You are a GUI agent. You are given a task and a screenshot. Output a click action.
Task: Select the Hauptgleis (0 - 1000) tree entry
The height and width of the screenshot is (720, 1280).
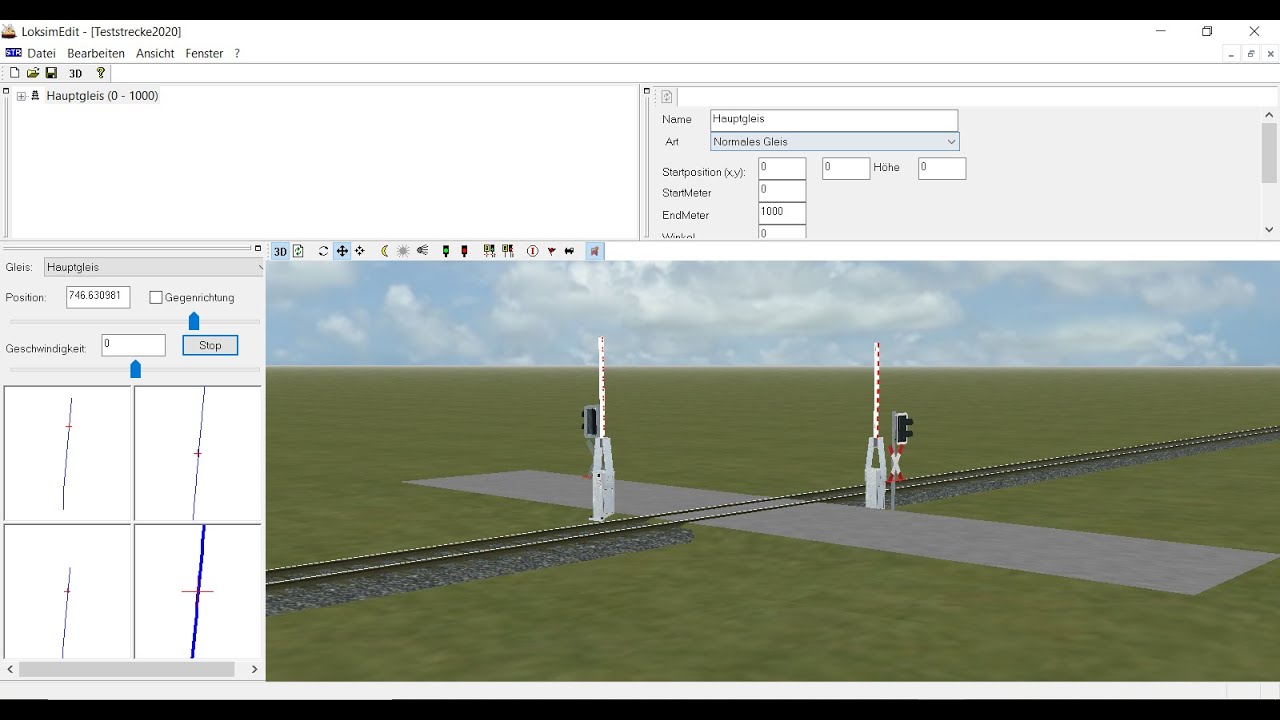pyautogui.click(x=102, y=96)
